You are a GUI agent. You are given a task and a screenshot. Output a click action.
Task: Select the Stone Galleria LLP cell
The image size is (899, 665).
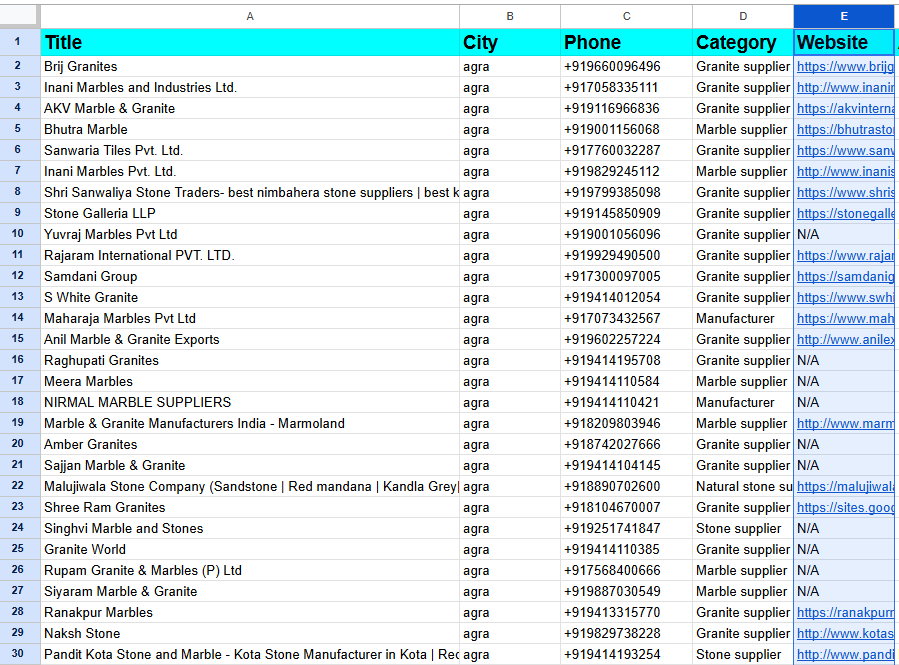(x=250, y=213)
